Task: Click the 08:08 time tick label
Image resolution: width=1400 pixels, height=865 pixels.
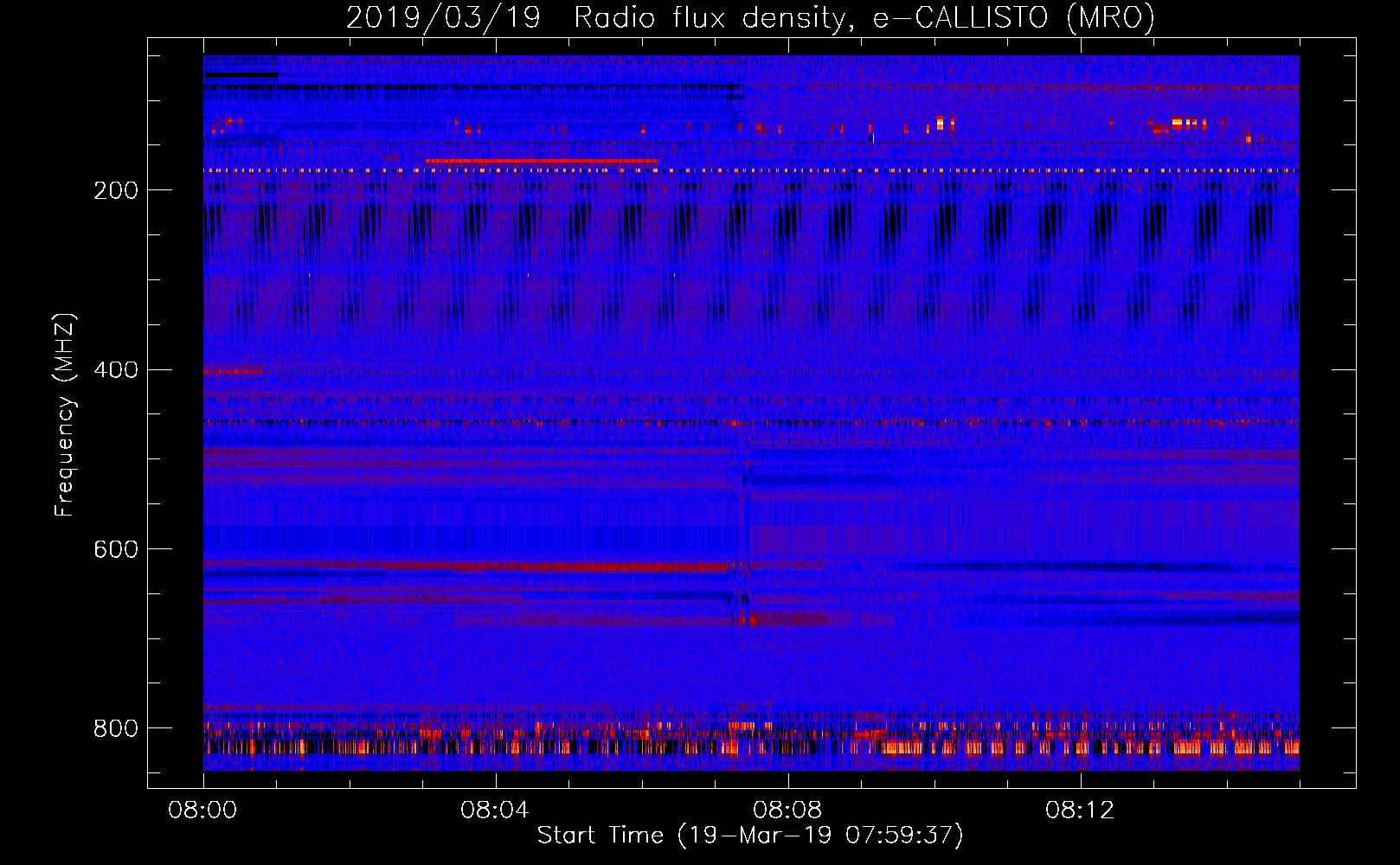Action: [787, 811]
